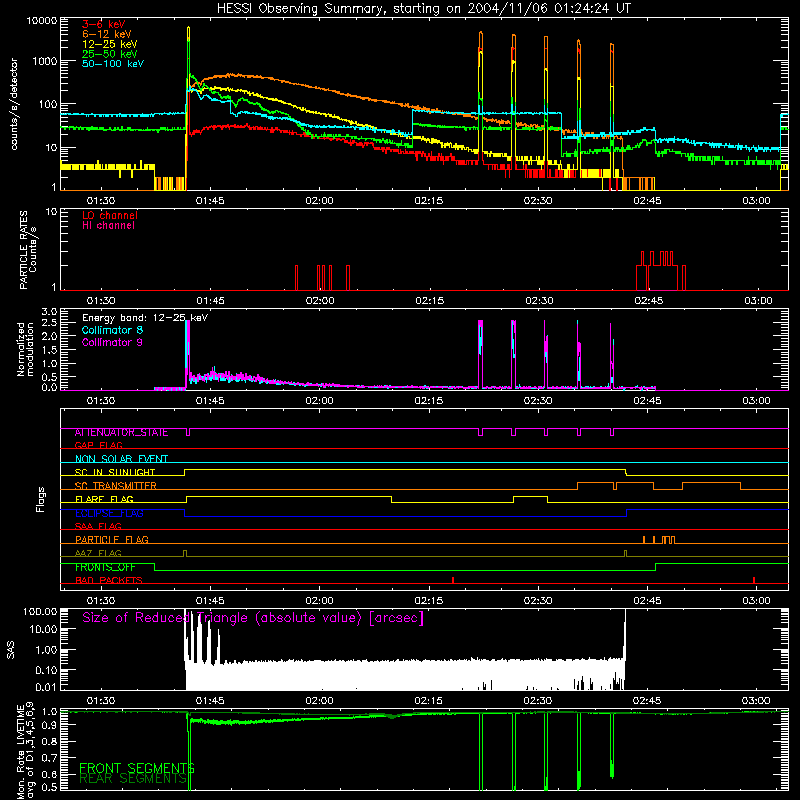This screenshot has height=800, width=800.
Task: Click the ATTENUATOR_STATE flag label
Action: (121, 433)
